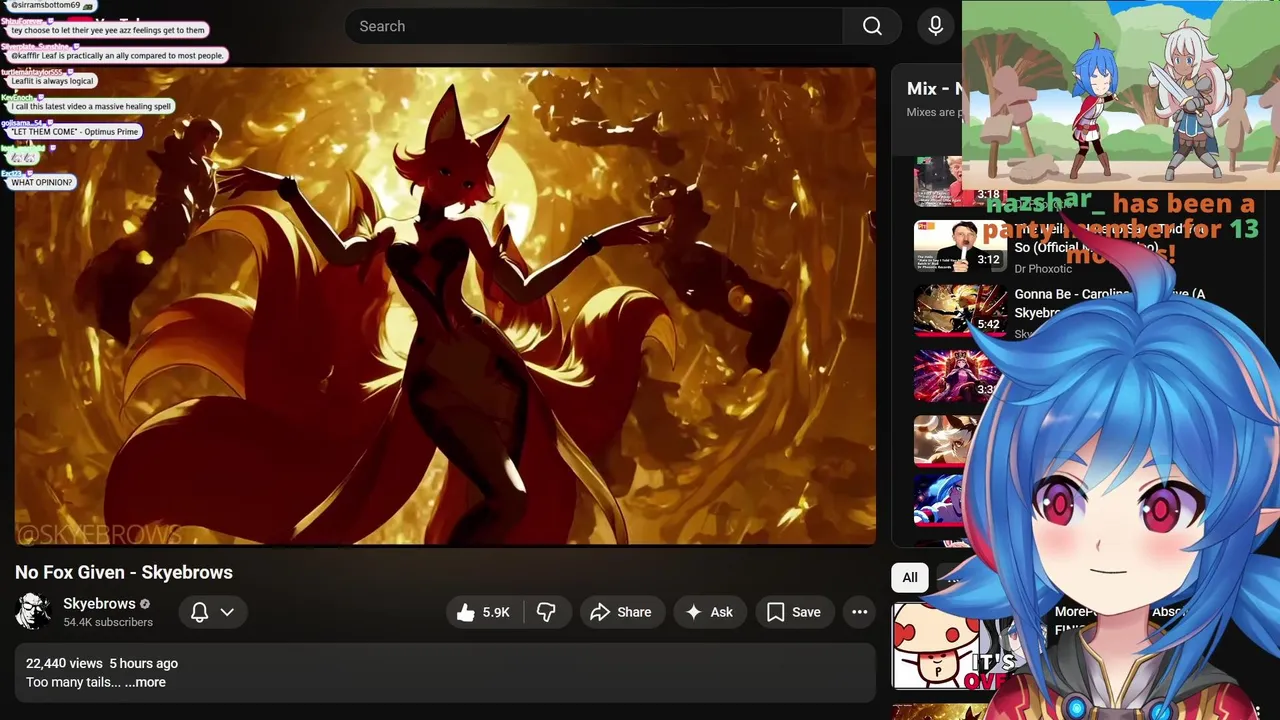Share the No Fox Given video
Screen dimensions: 1280x720
[621, 612]
